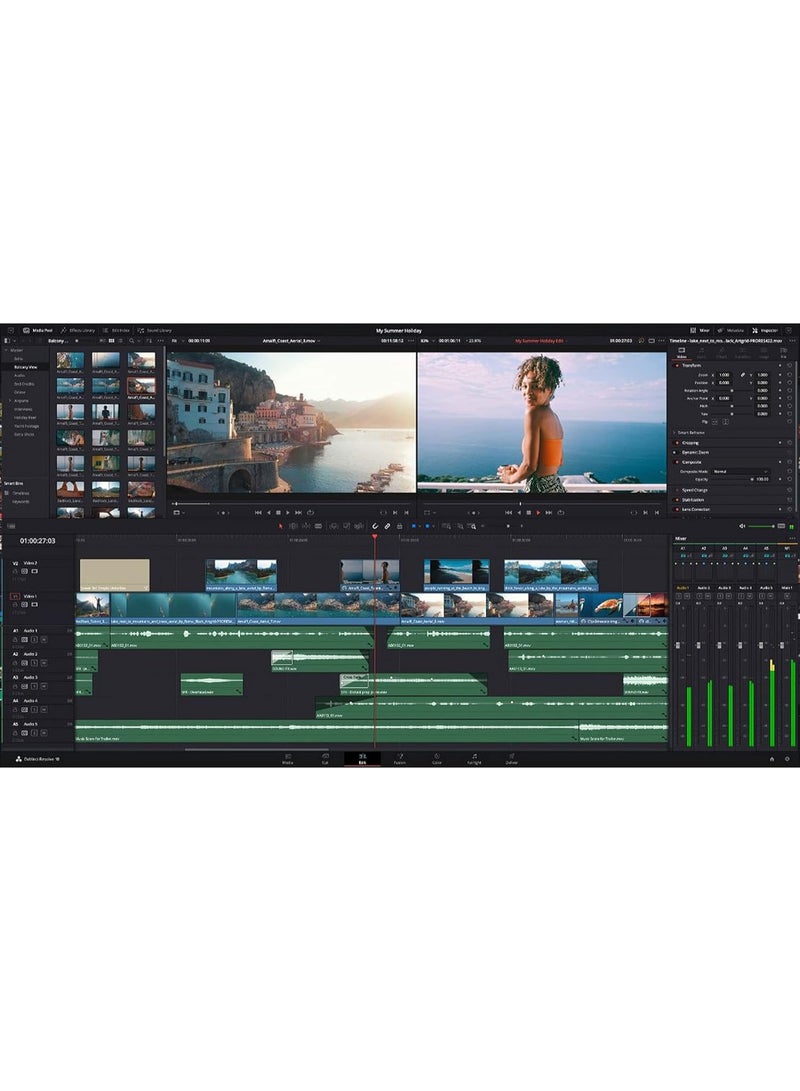The image size is (800, 1091).
Task: Toggle timeline snapping magnet
Action: tap(375, 526)
